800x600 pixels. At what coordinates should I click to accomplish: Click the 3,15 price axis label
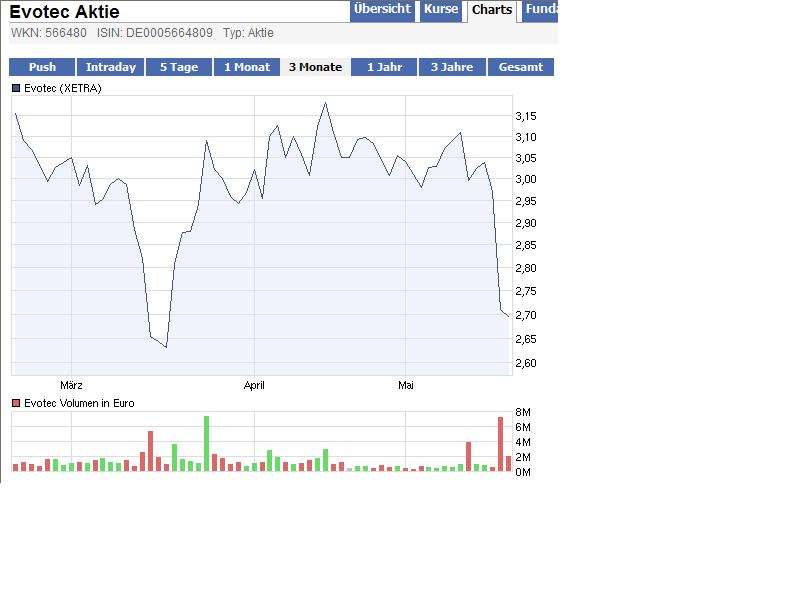pos(526,116)
